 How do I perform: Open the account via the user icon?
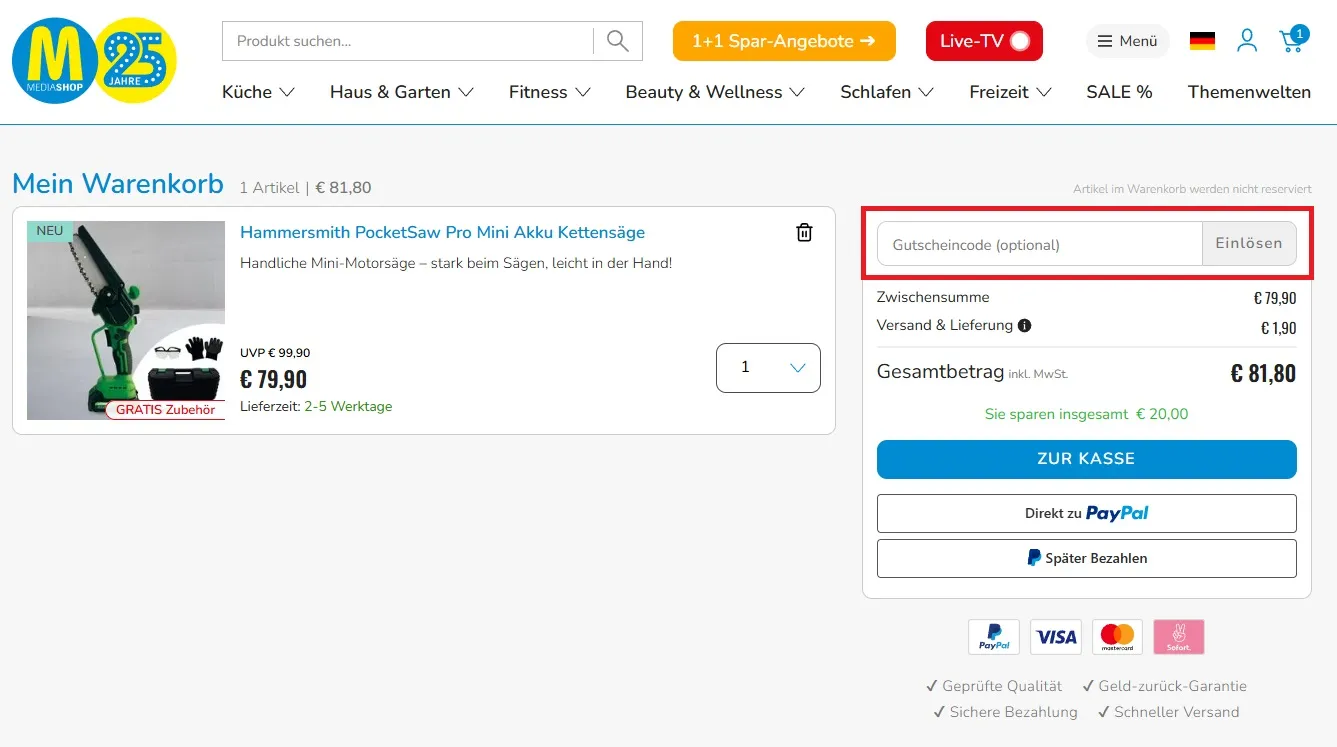pyautogui.click(x=1246, y=40)
